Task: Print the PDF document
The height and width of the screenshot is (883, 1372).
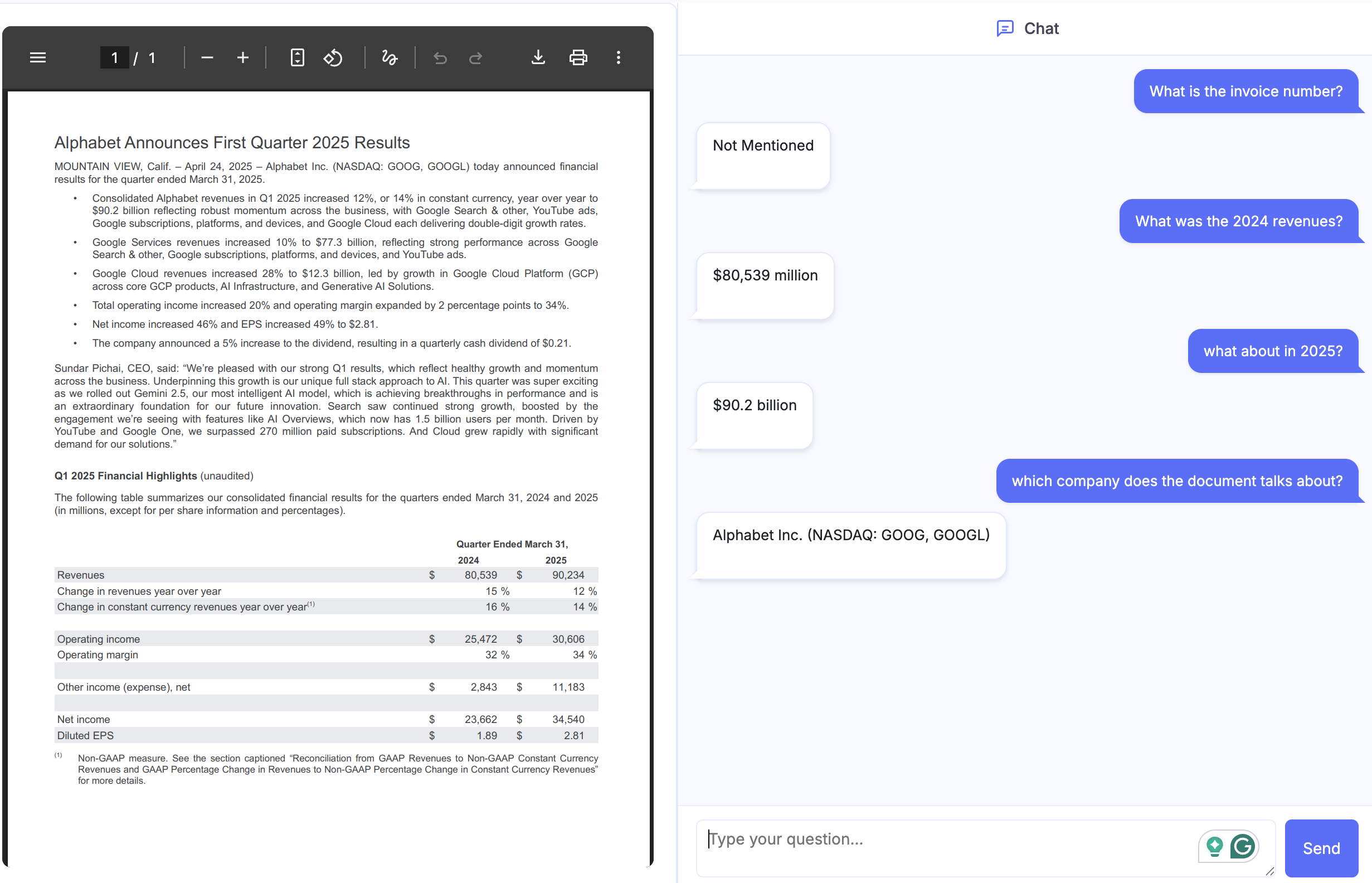Action: click(x=578, y=57)
